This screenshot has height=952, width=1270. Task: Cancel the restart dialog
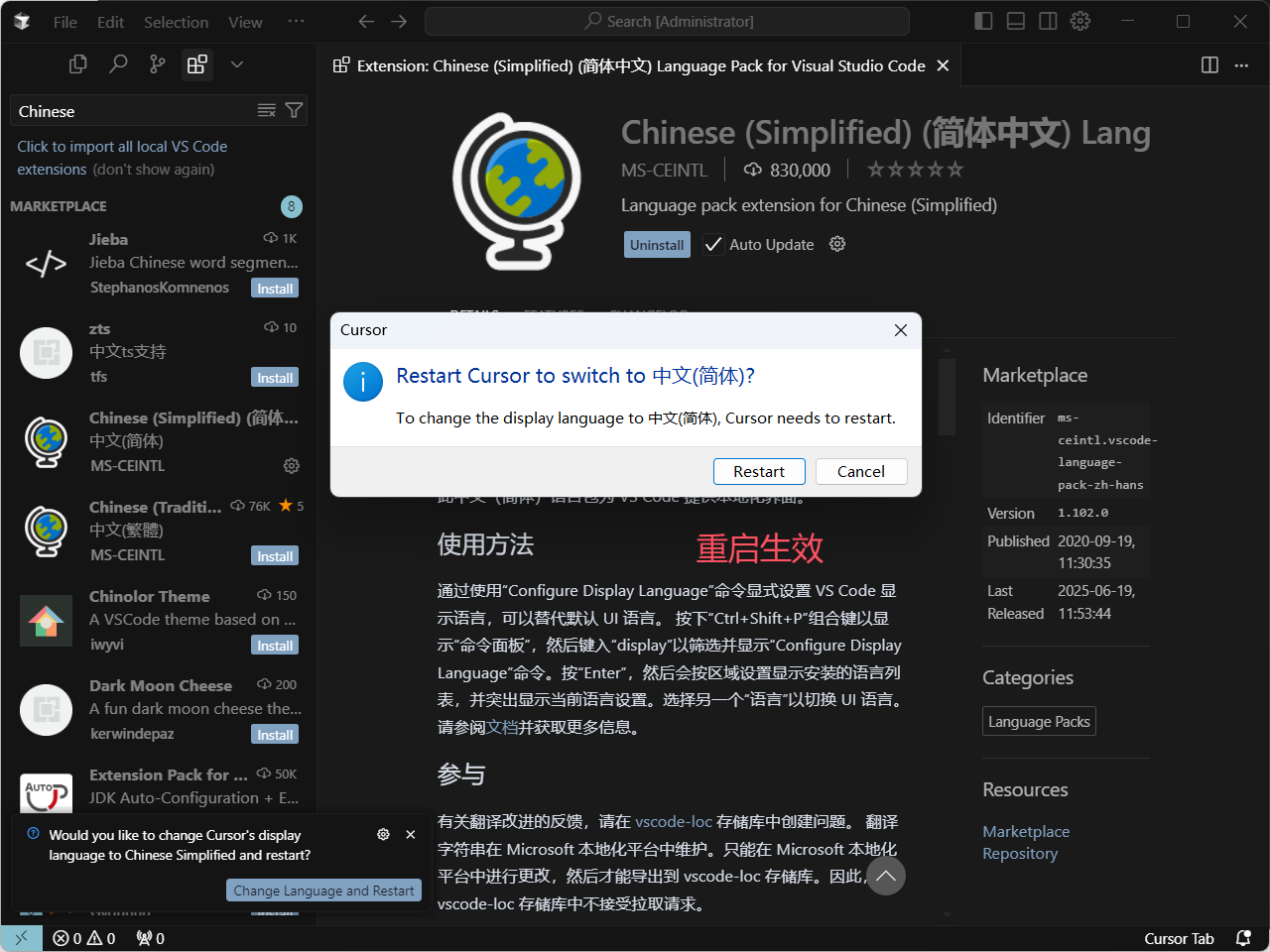point(861,472)
